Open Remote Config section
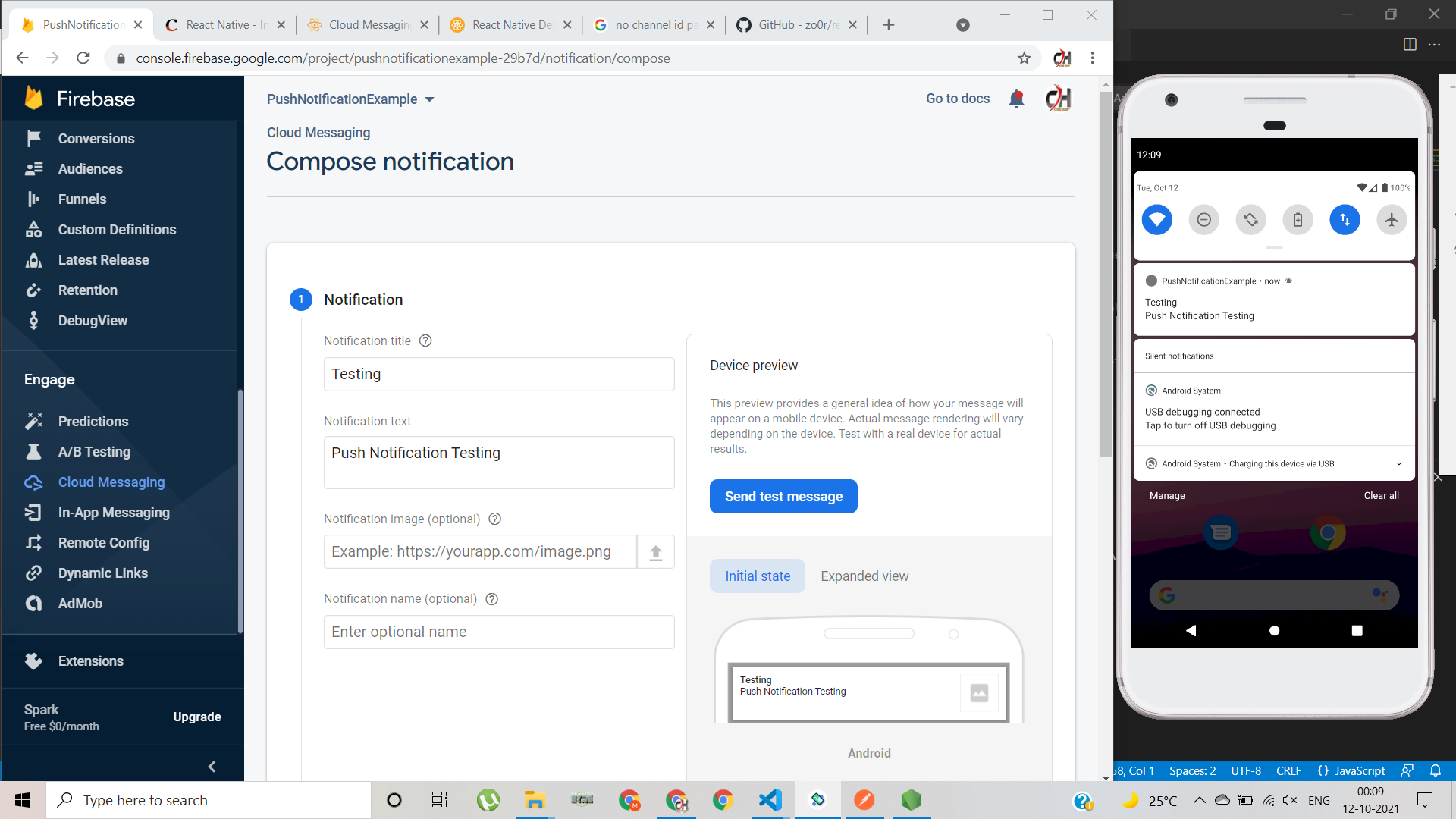The image size is (1456, 819). point(104,543)
